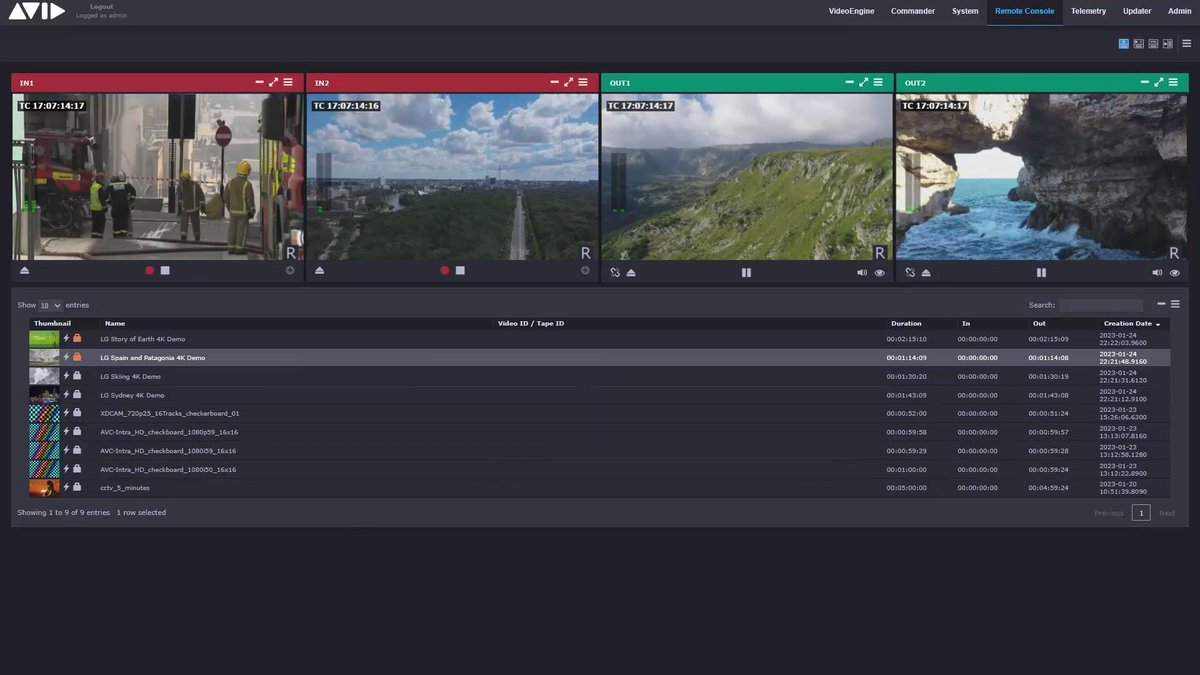Image resolution: width=1200 pixels, height=675 pixels.
Task: Collapse the OUT1 panel with minus icon
Action: pos(850,82)
